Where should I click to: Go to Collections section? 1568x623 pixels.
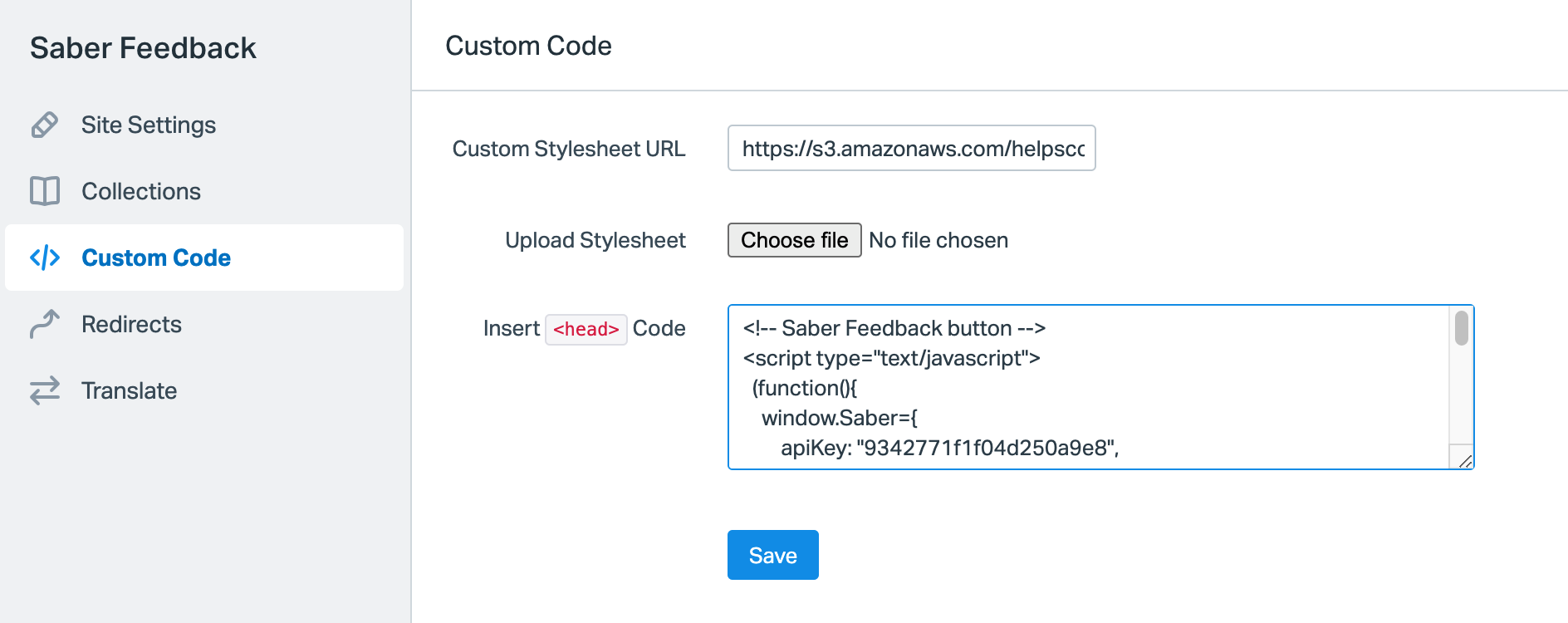coord(141,191)
